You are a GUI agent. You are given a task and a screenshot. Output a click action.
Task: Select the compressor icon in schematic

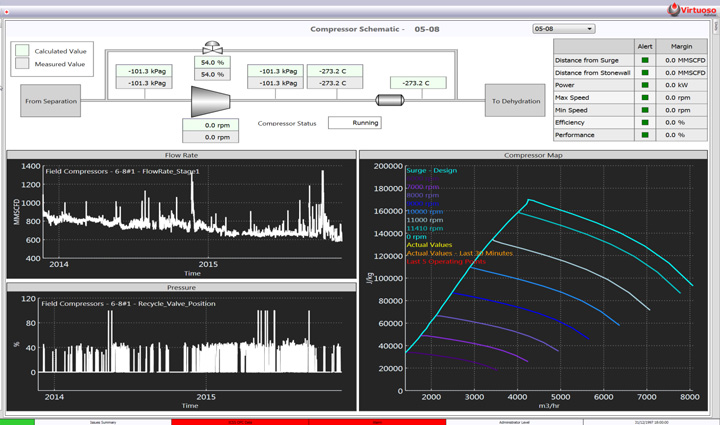pyautogui.click(x=211, y=100)
